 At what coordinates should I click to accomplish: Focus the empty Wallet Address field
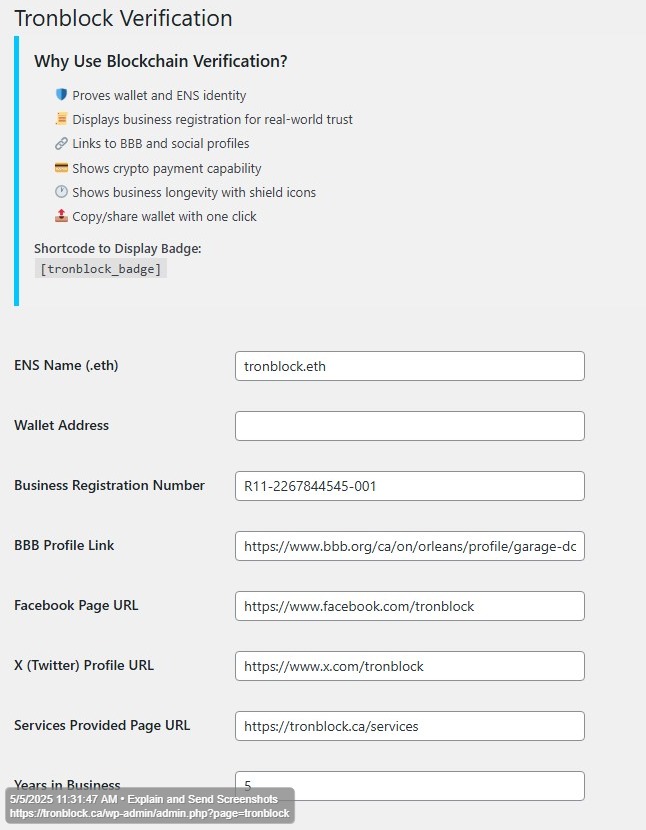[x=409, y=426]
